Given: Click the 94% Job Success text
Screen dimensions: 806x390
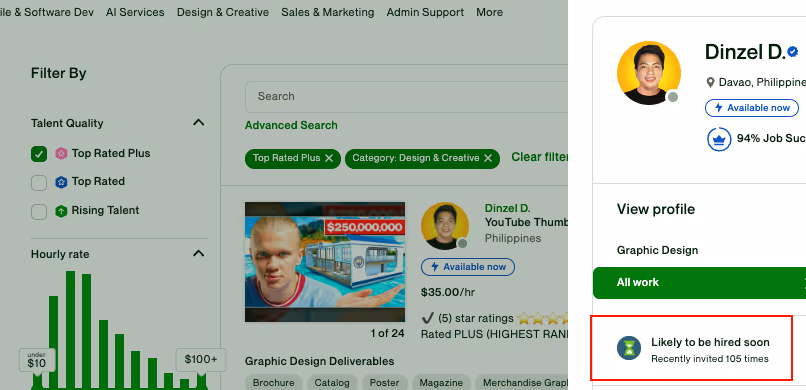Looking at the screenshot, I should (771, 138).
